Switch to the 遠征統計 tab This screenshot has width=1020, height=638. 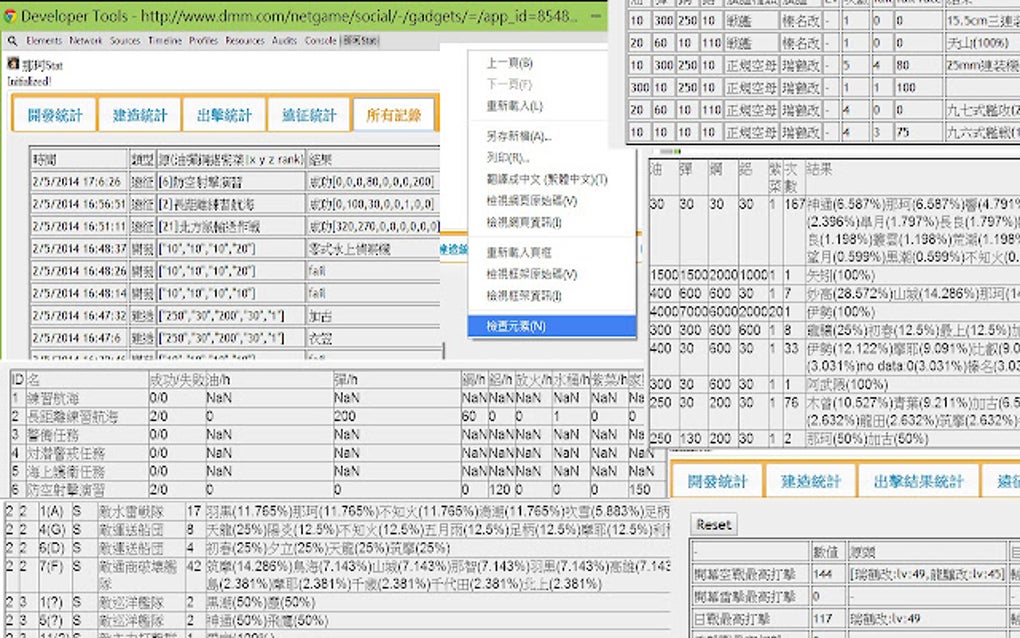tap(308, 115)
